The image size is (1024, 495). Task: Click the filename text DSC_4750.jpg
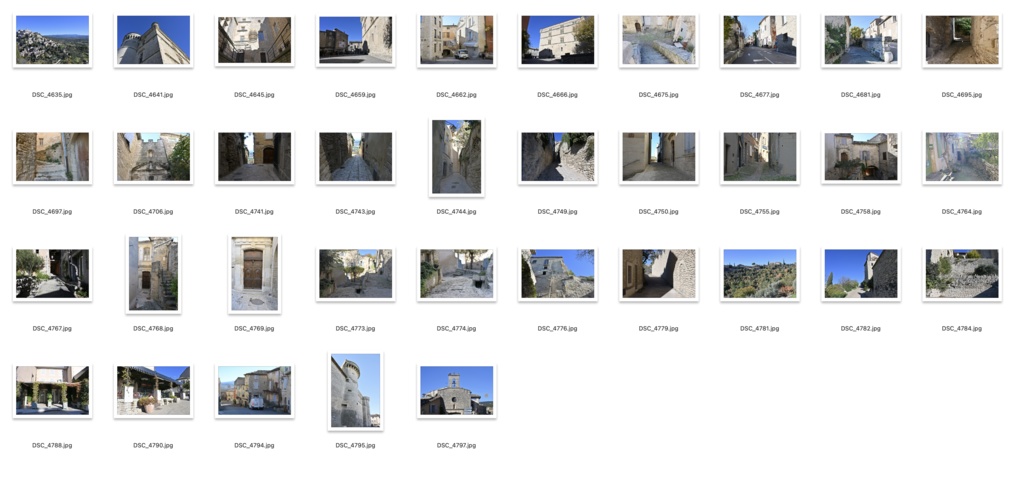click(659, 212)
